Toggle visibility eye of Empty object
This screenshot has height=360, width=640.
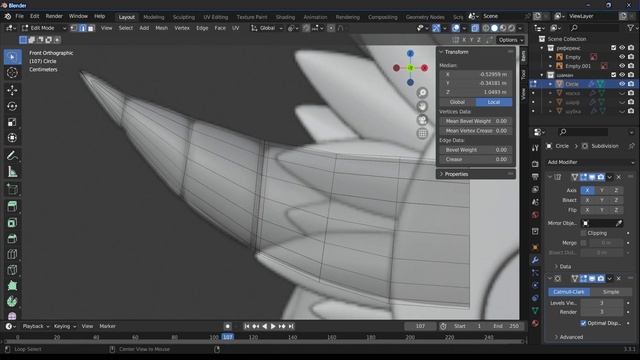(x=622, y=57)
